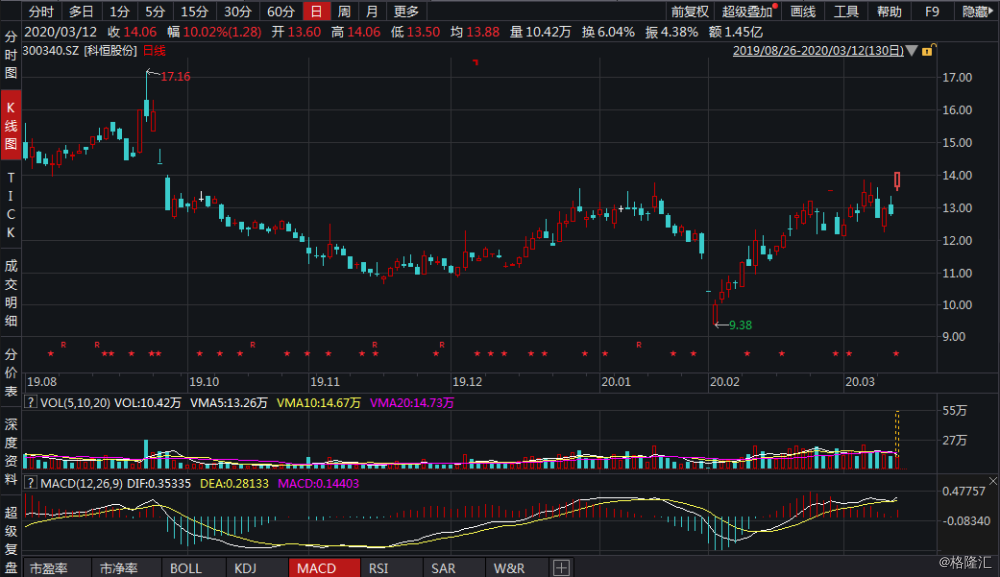Toggle the lock icon beside date range
This screenshot has height=577, width=1000.
[927, 50]
